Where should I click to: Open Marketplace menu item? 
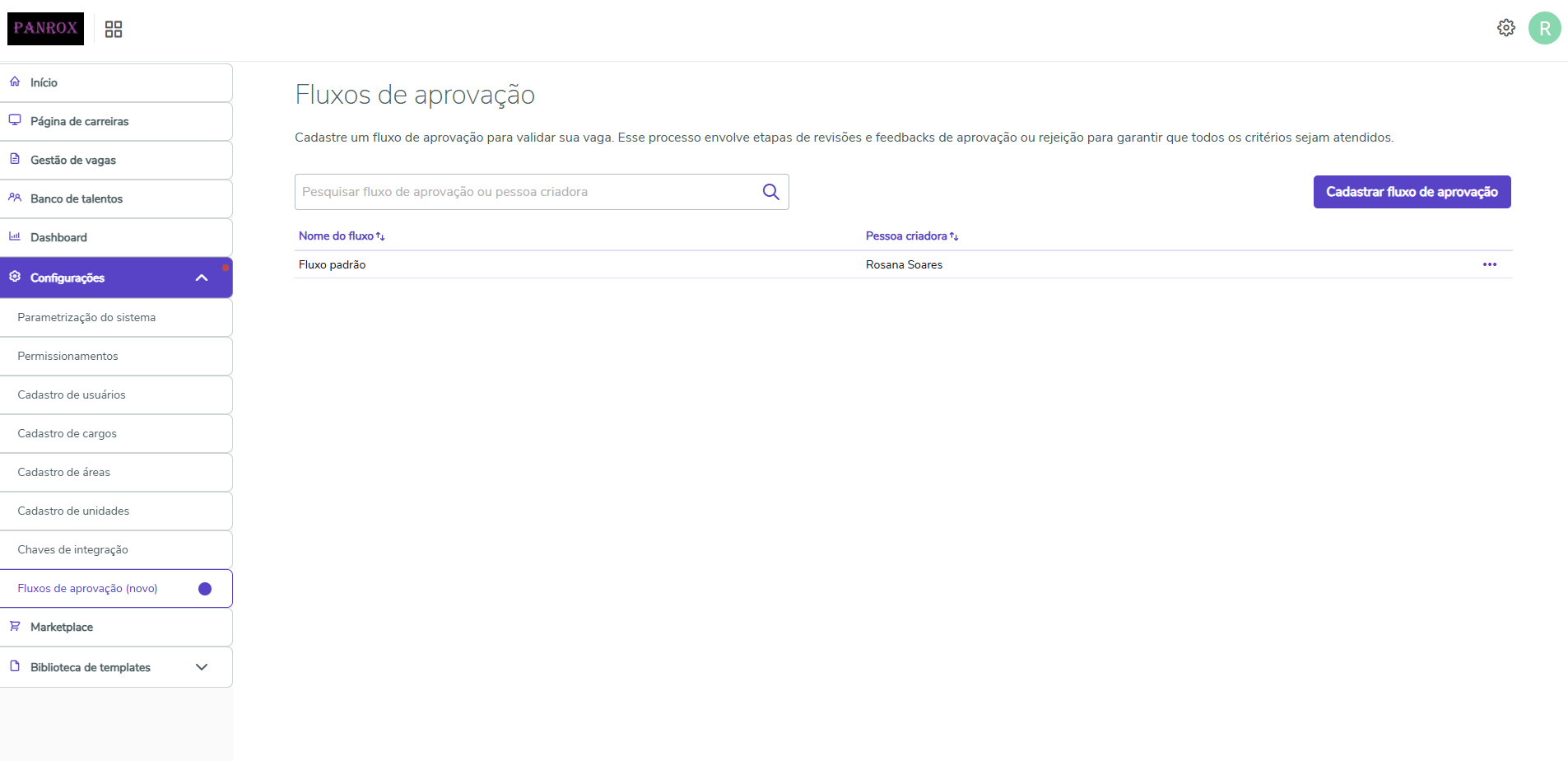[x=116, y=627]
